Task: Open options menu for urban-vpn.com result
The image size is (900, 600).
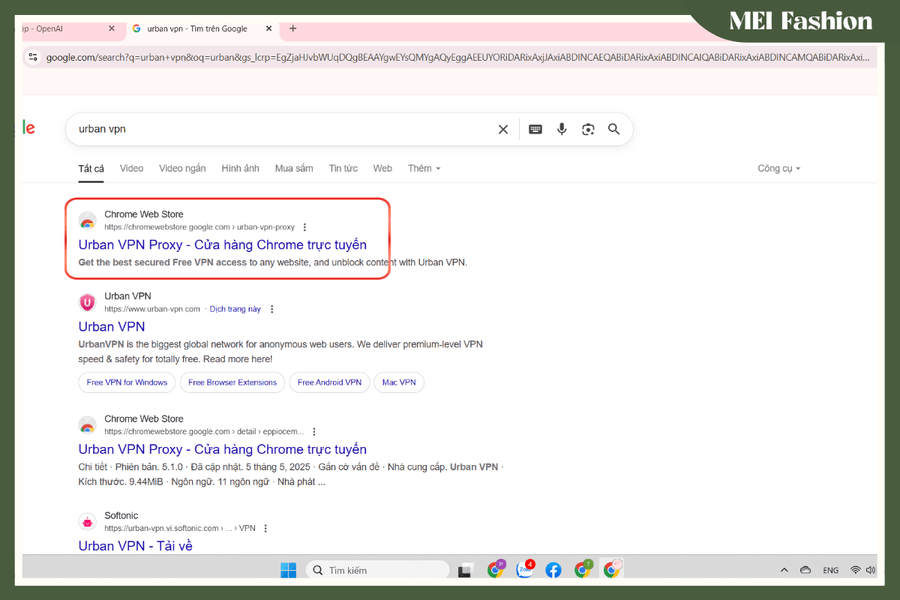Action: pos(272,309)
